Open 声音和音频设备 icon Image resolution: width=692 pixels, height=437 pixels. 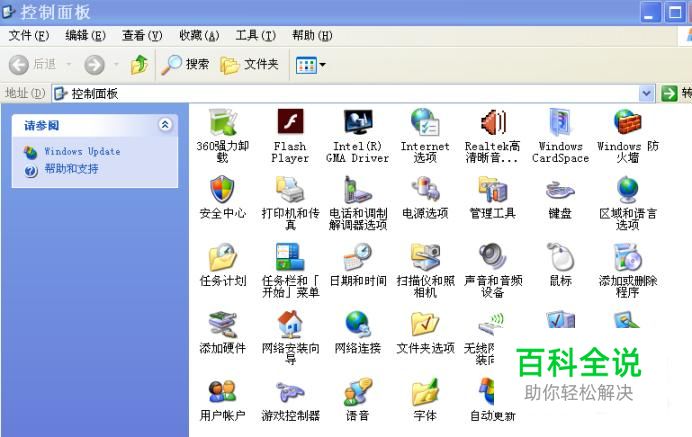[x=493, y=257]
